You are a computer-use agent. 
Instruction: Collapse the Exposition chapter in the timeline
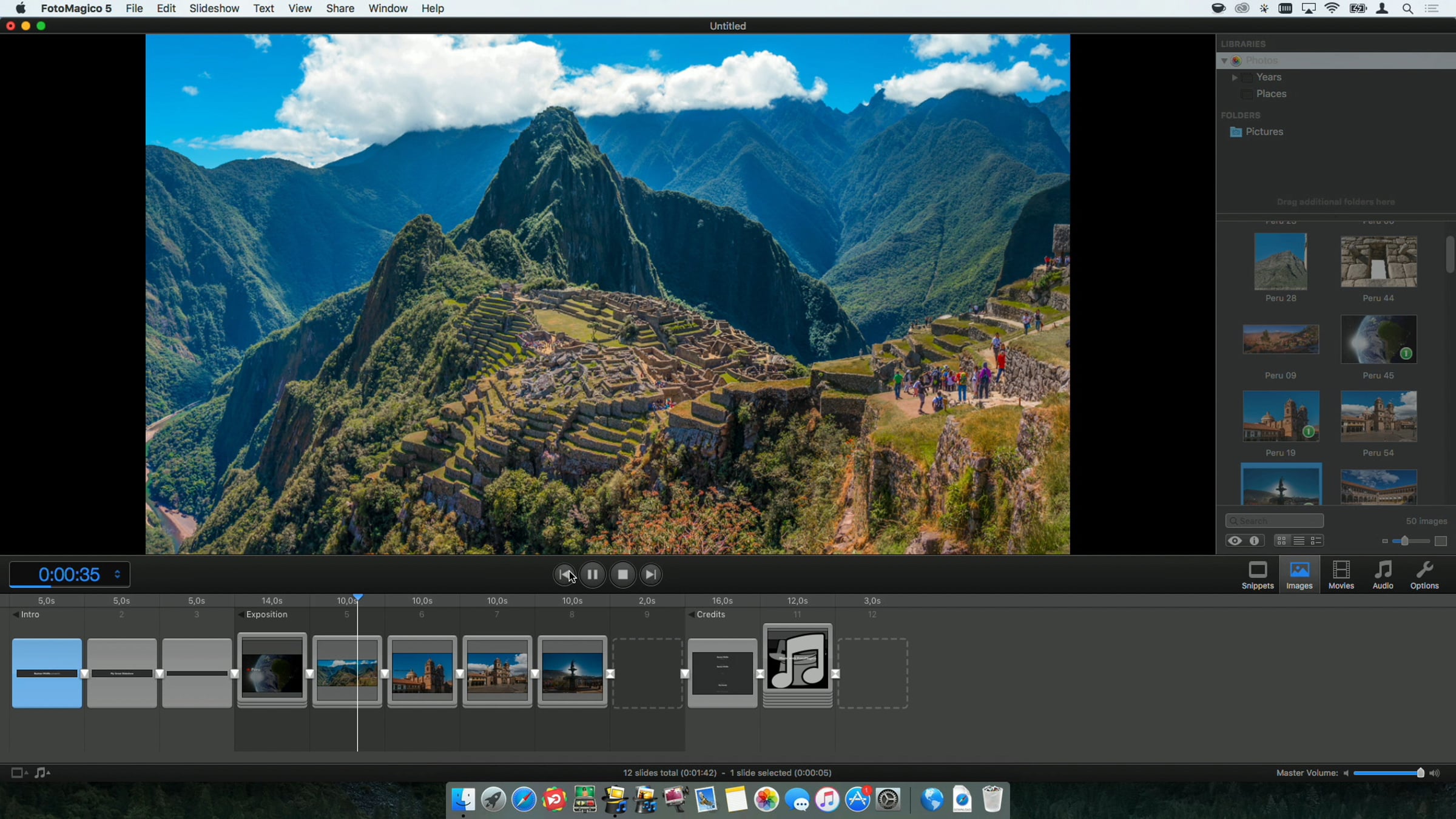pyautogui.click(x=241, y=615)
